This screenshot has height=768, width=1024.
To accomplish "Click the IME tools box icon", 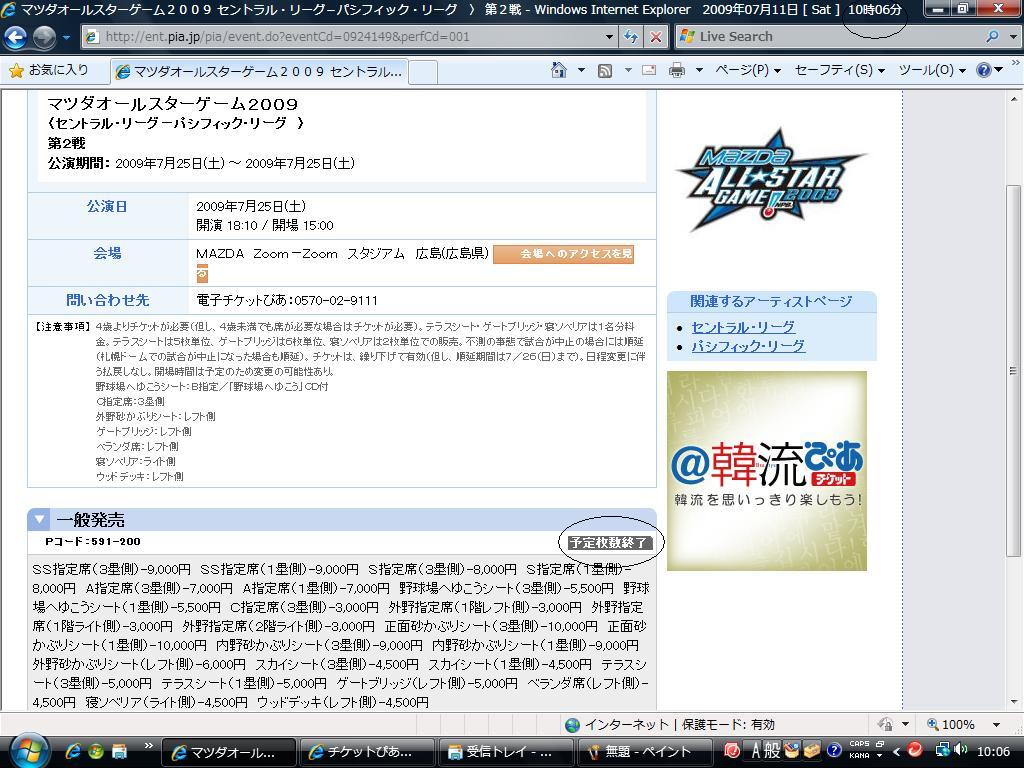I will [812, 750].
